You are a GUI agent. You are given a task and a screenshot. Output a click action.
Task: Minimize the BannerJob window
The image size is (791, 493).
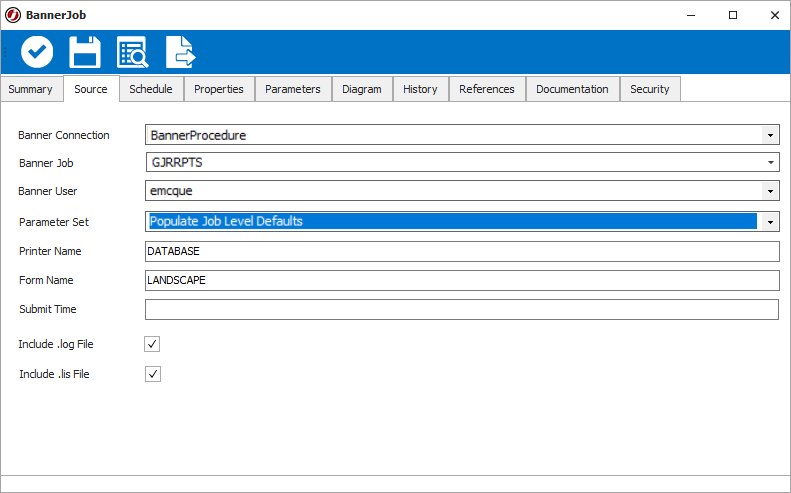(691, 15)
